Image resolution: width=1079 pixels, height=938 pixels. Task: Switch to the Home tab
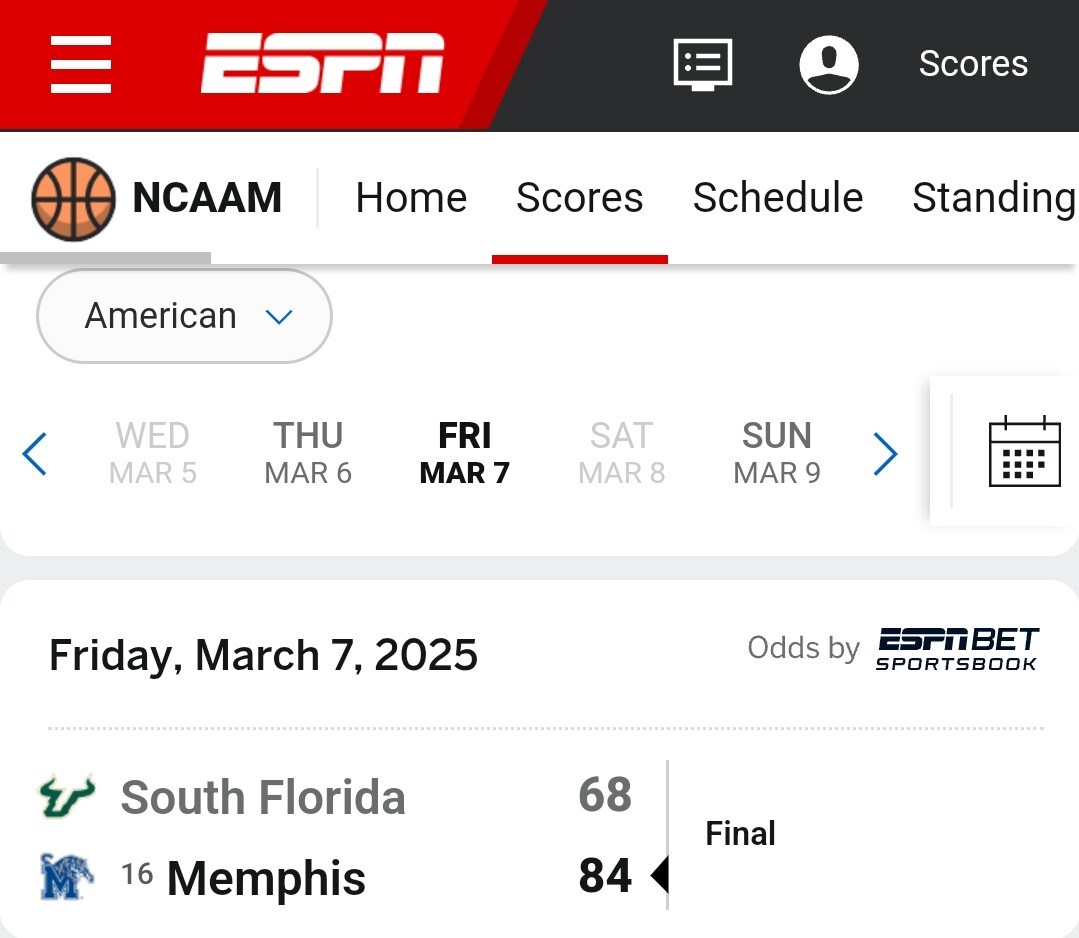[x=411, y=198]
